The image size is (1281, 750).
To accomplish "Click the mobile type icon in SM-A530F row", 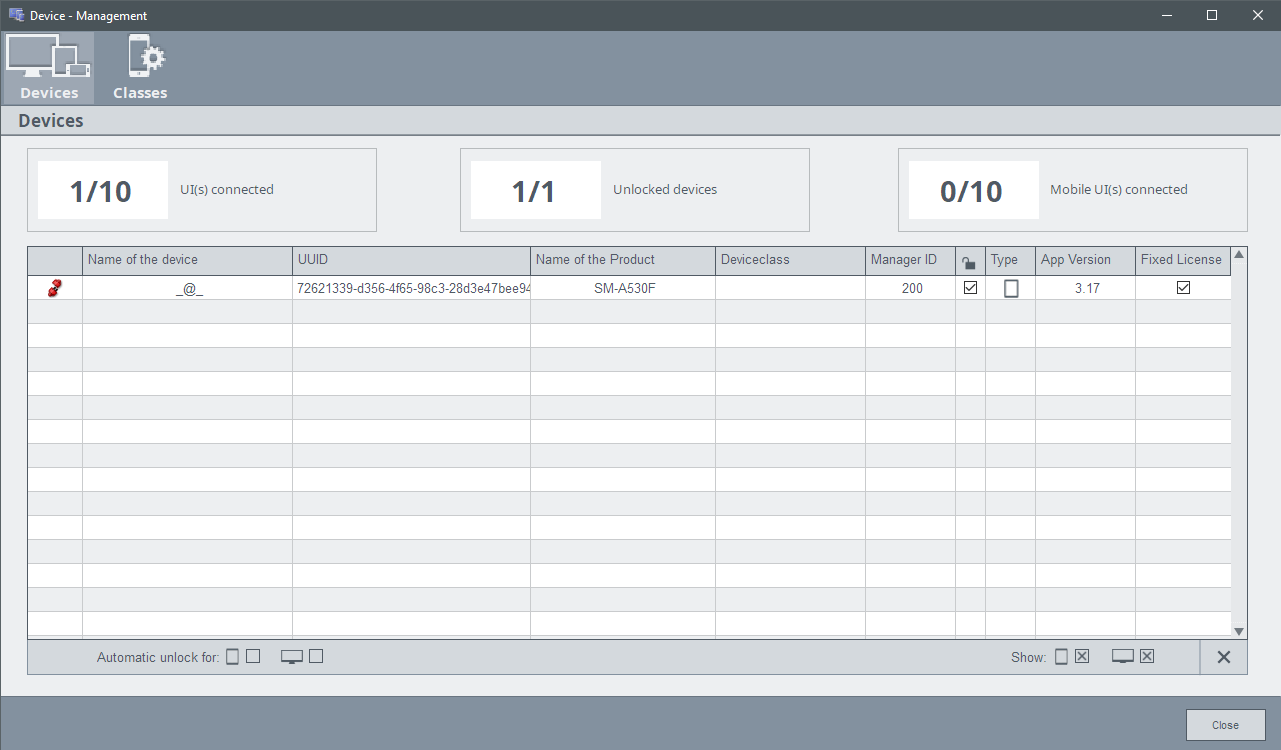I will pyautogui.click(x=1011, y=288).
